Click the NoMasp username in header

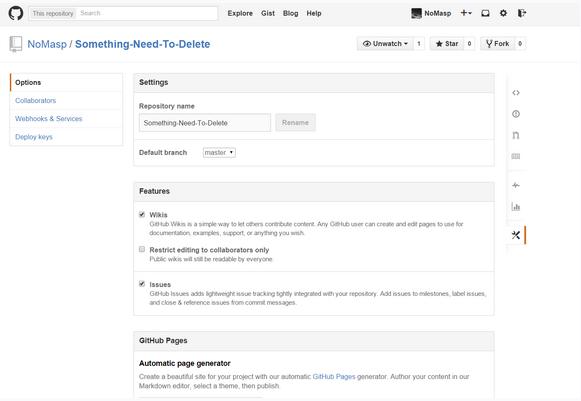click(438, 13)
